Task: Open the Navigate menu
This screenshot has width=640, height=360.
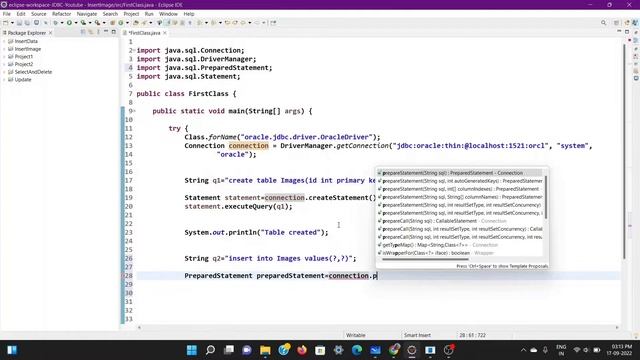Action: click(87, 14)
